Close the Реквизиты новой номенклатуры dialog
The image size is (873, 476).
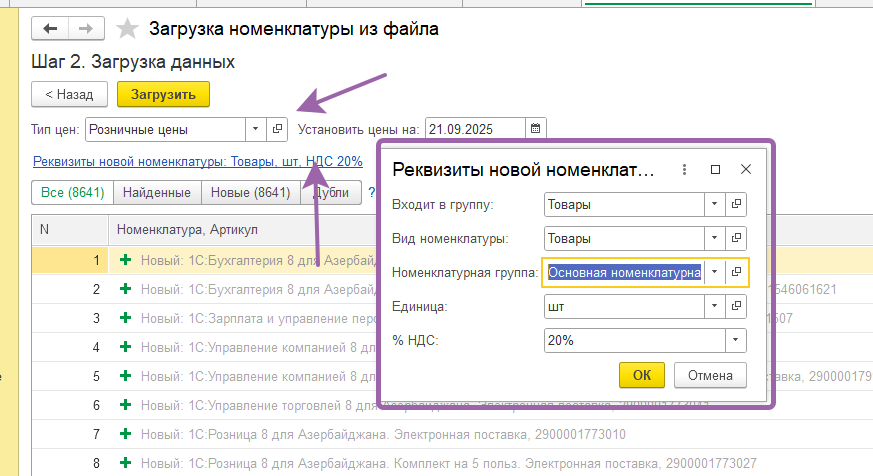click(x=746, y=169)
